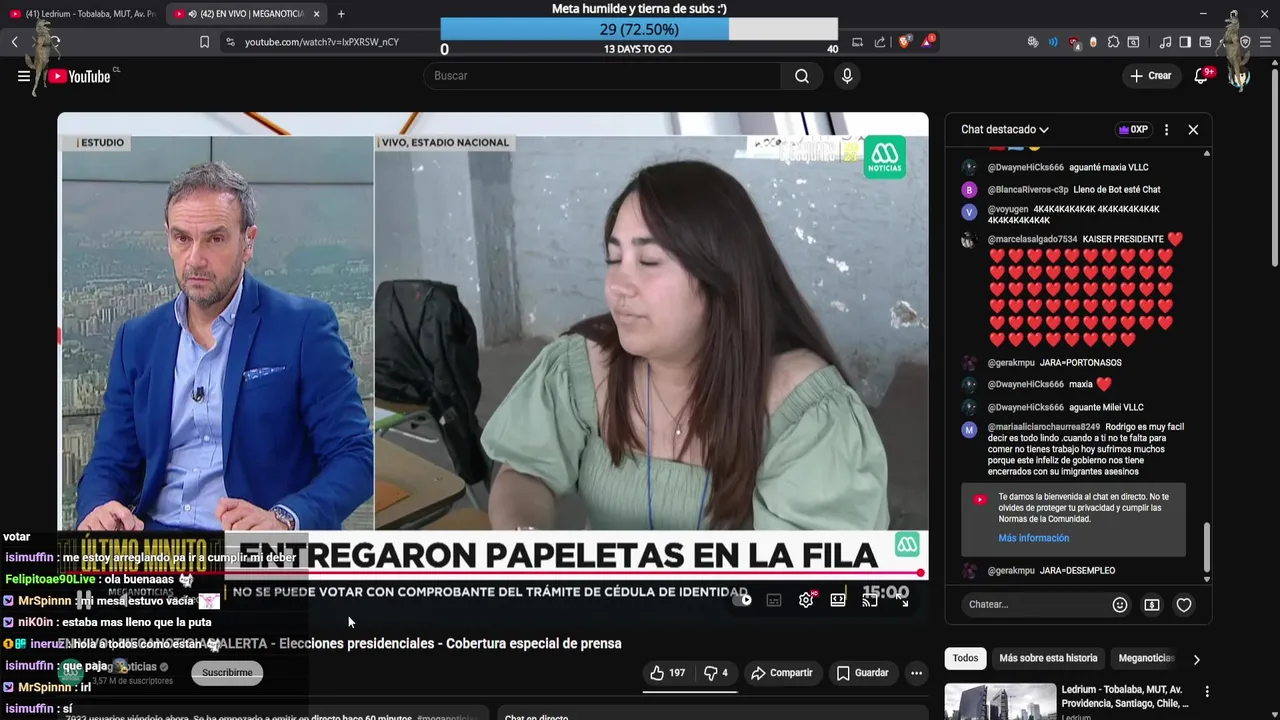Viewport: 1280px width, 720px height.
Task: Expand the Chat destacado dropdown
Action: (1004, 130)
